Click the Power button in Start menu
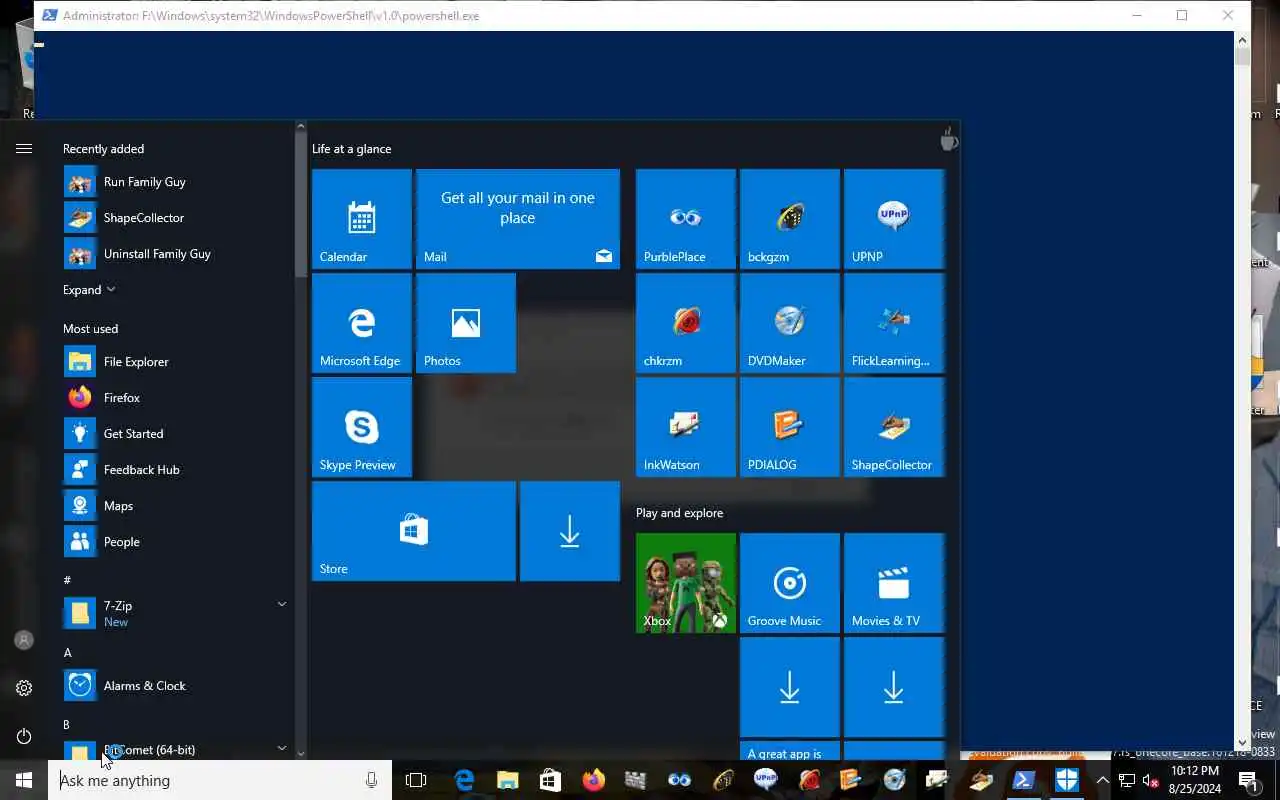1280x800 pixels. tap(24, 737)
